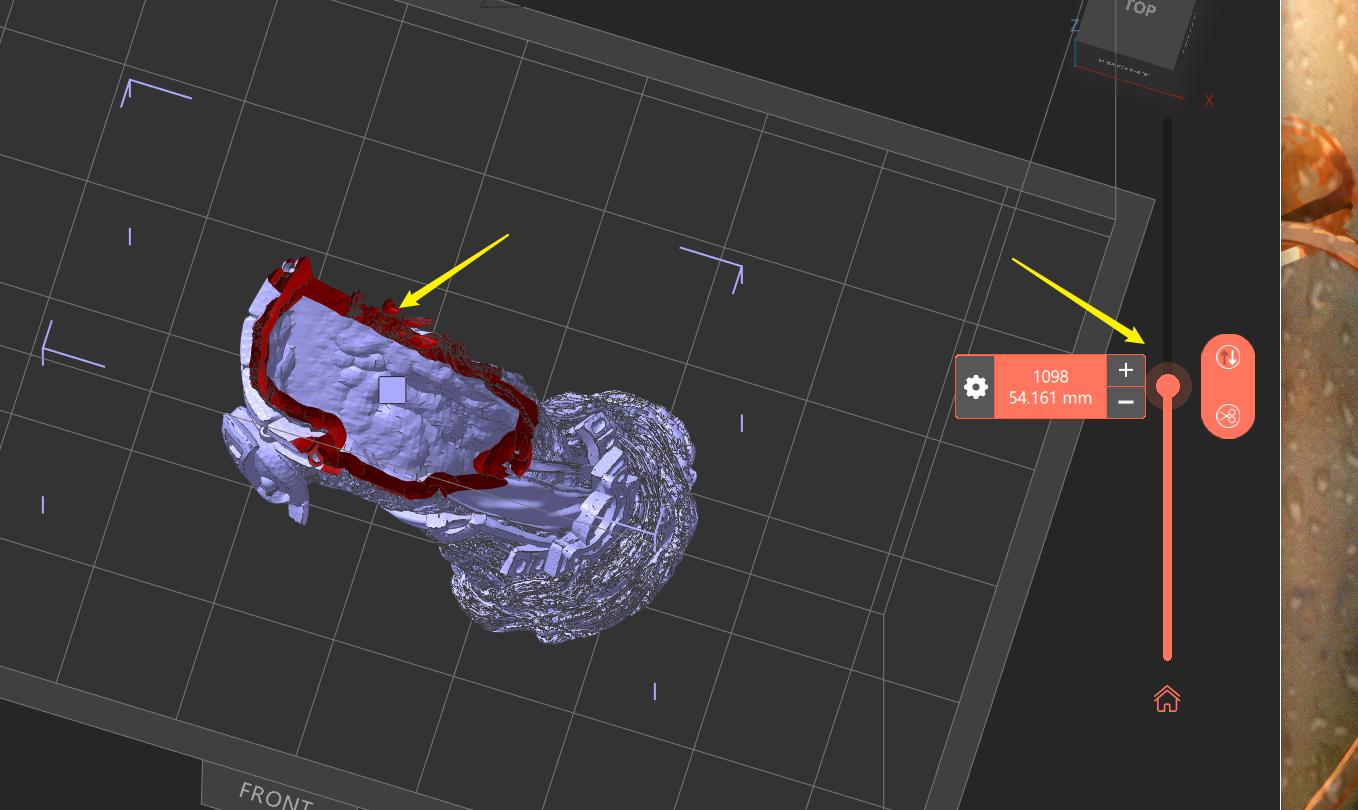Screen dimensions: 1358x810
Task: Select the red X axis on the view cube
Action: coord(1209,100)
